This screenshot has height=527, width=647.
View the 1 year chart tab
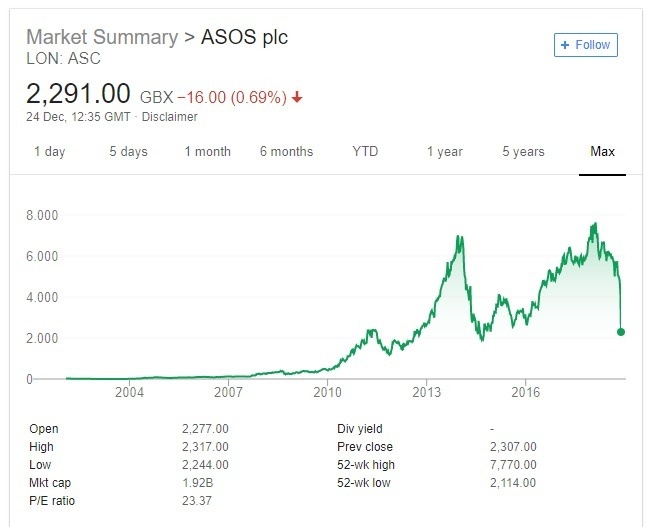[x=444, y=152]
